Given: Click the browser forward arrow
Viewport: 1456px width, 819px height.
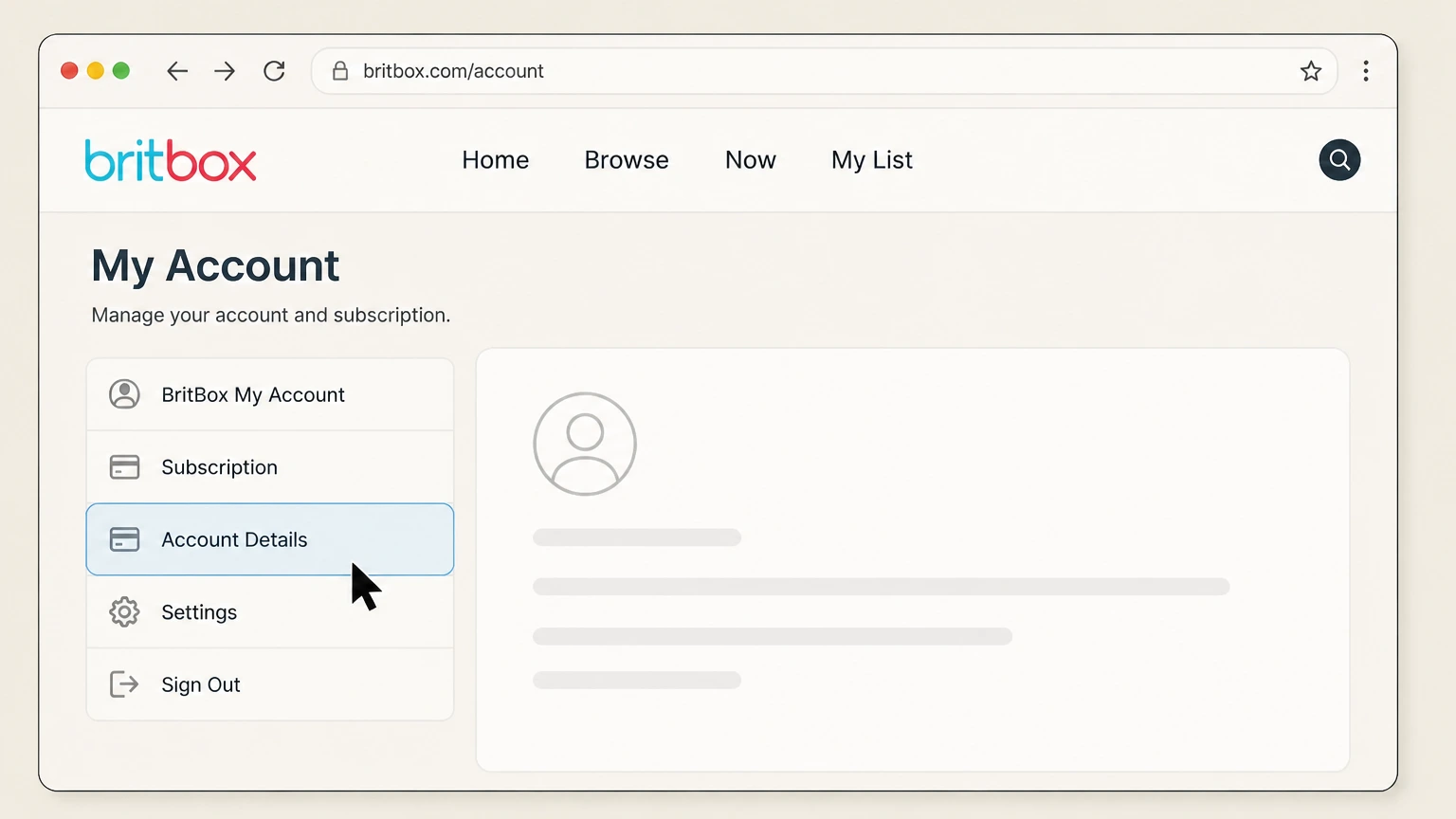Looking at the screenshot, I should coord(225,71).
